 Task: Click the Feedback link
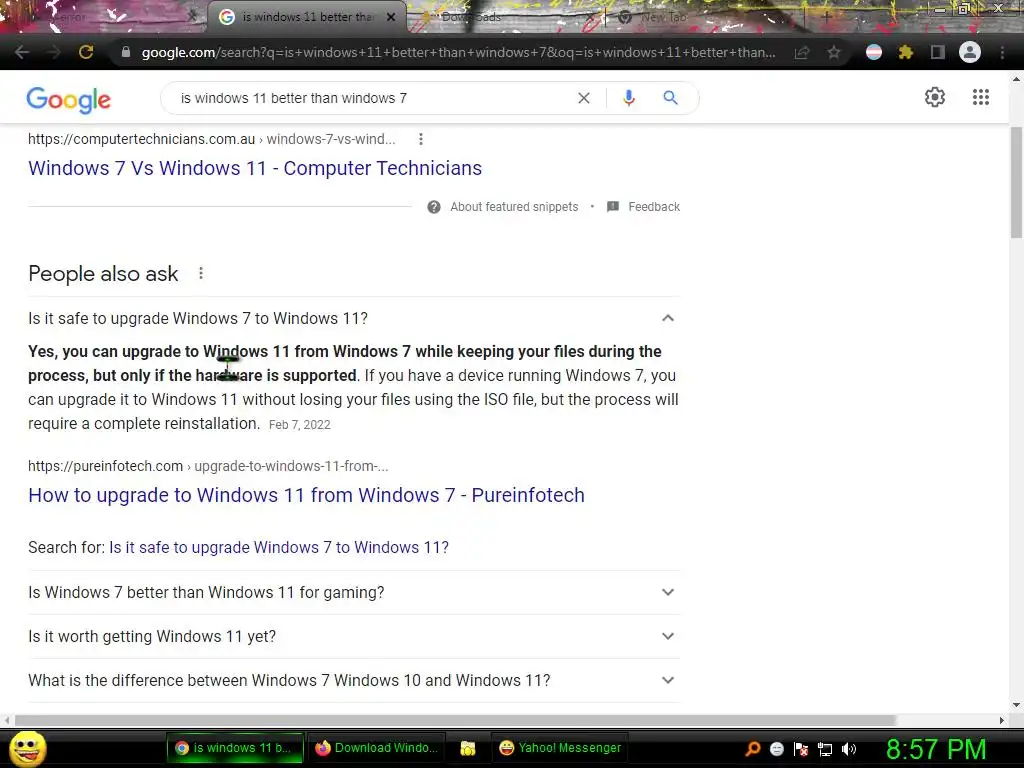(x=654, y=207)
